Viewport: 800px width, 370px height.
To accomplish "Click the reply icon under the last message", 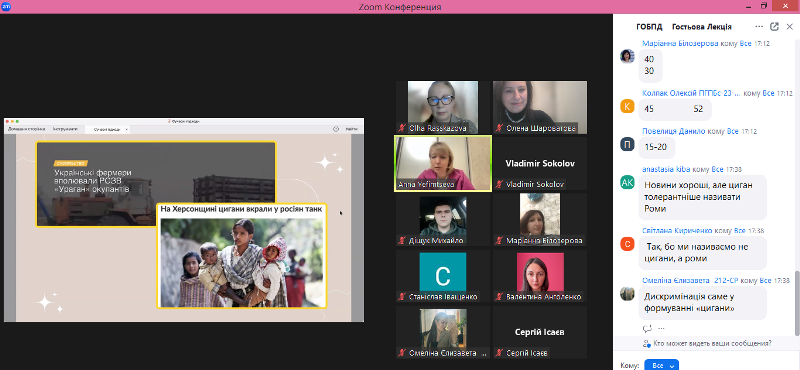I will pyautogui.click(x=647, y=328).
